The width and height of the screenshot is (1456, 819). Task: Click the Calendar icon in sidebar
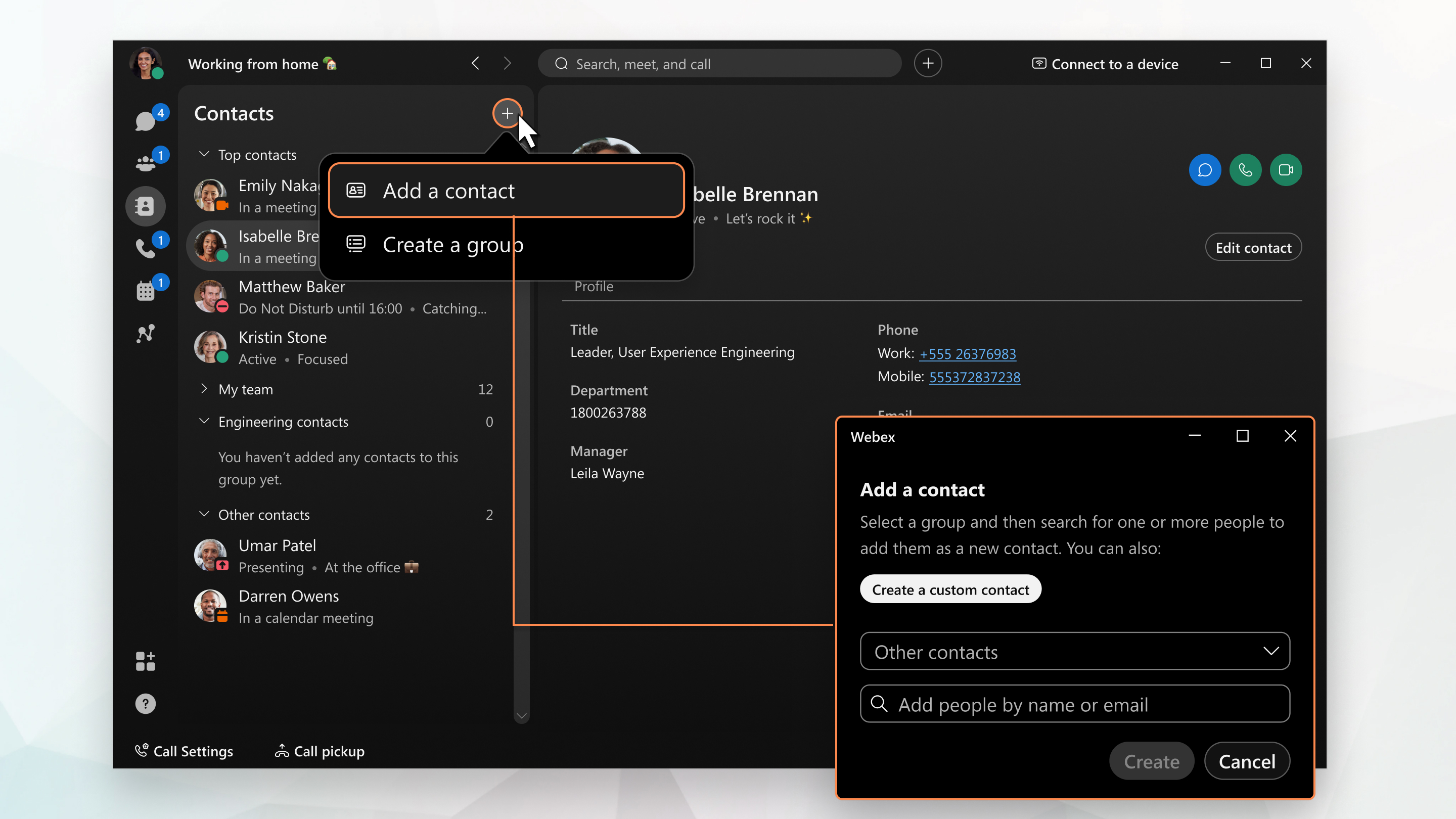click(145, 290)
